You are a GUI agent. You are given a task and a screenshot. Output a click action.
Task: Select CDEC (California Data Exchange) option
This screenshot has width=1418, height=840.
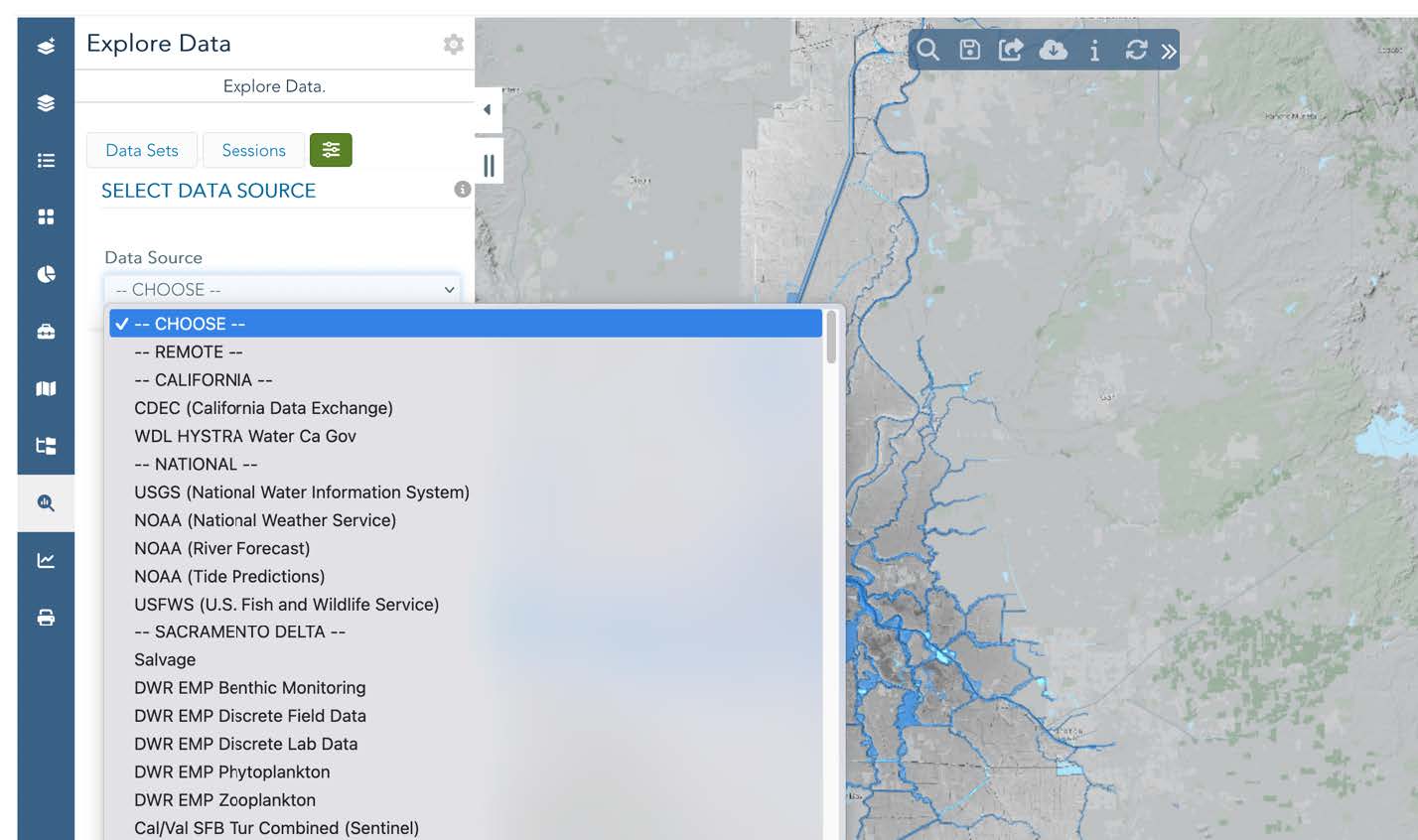(263, 408)
